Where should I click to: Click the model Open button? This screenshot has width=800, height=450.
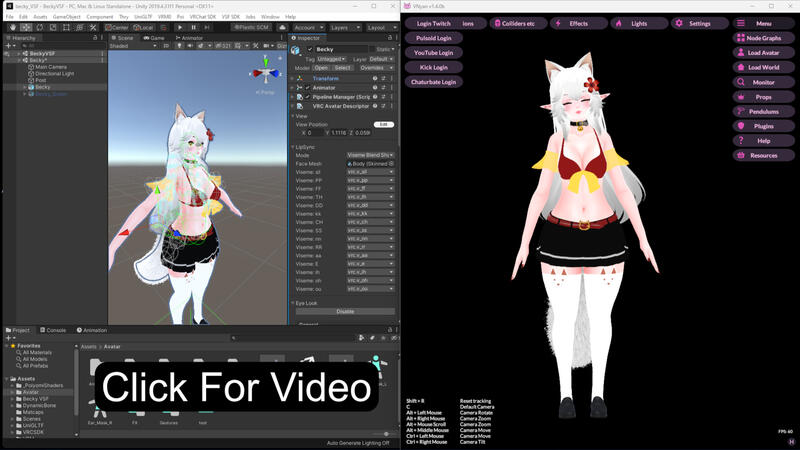coord(321,68)
